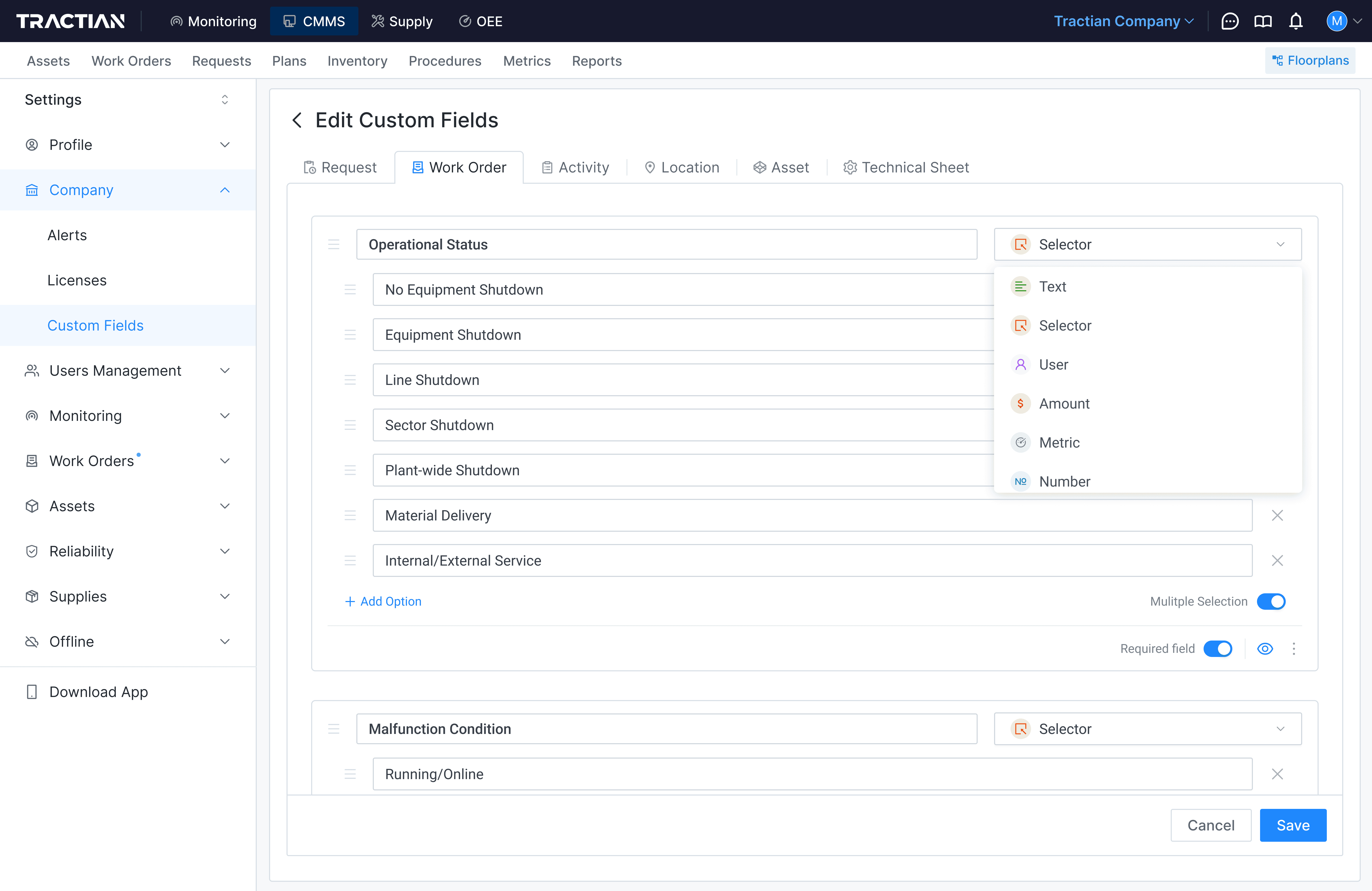Grab the drag handle for Internal/External Service option
Image resolution: width=1372 pixels, height=891 pixels.
(350, 560)
